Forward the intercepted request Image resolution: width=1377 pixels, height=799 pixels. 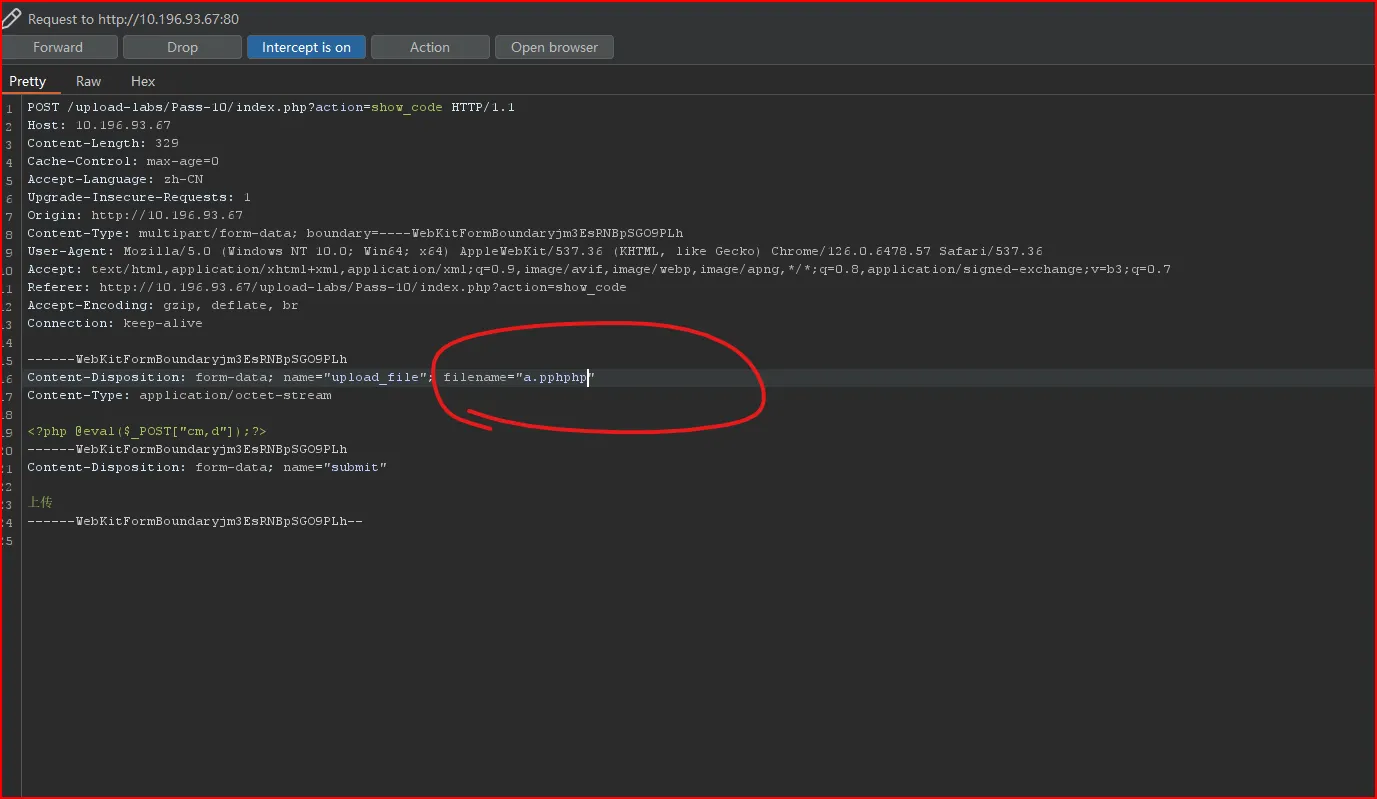pos(59,47)
